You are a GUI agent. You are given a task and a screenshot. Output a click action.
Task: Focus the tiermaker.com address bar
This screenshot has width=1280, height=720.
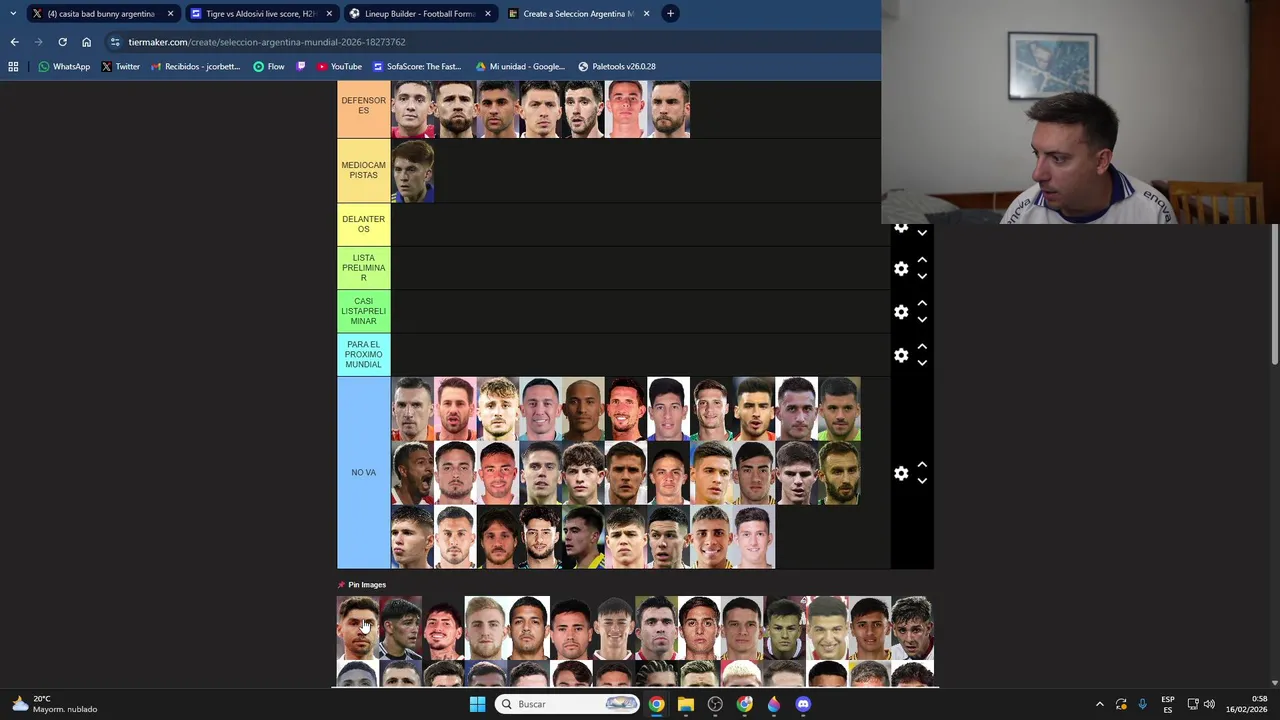click(x=490, y=42)
